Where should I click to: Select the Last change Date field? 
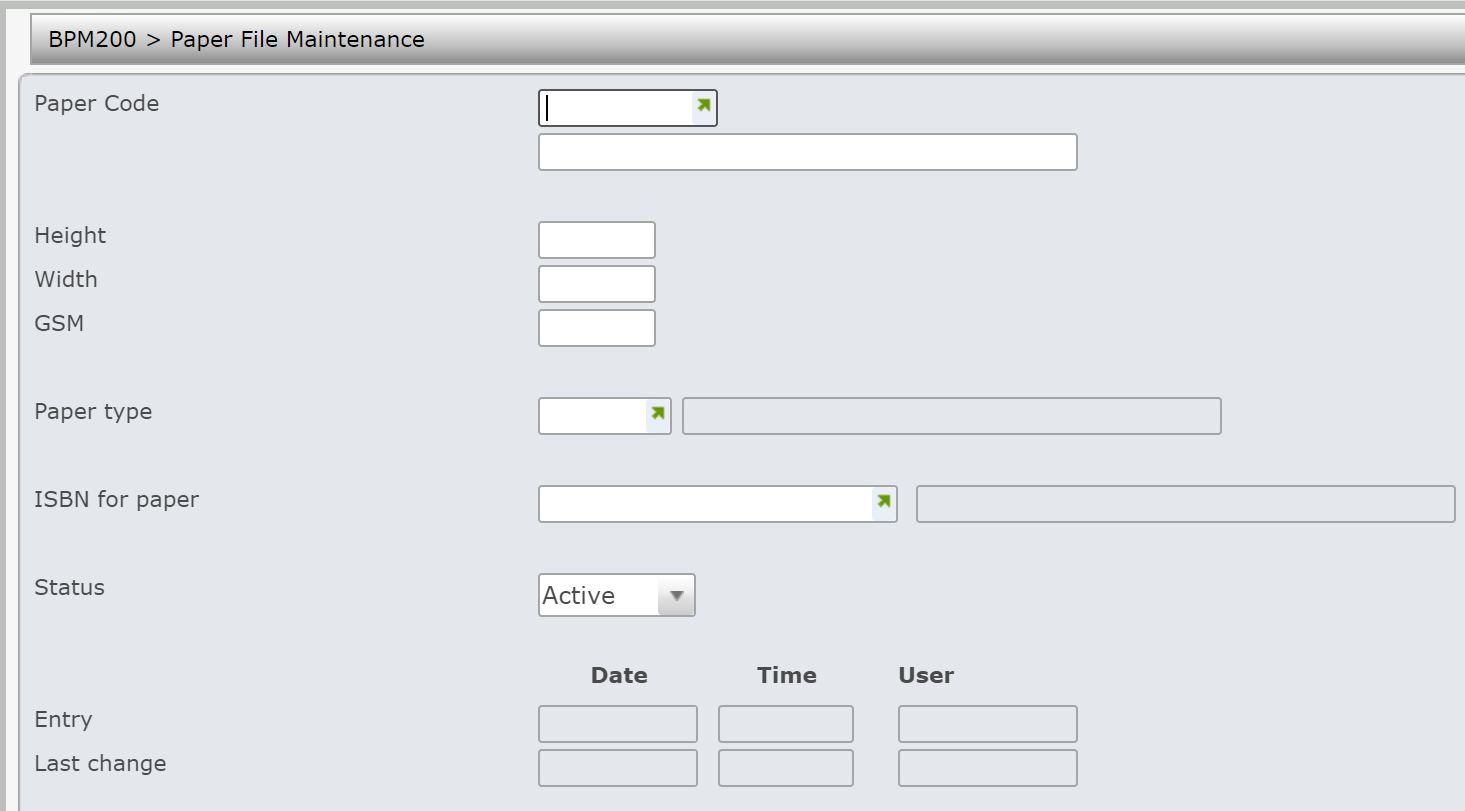point(617,768)
